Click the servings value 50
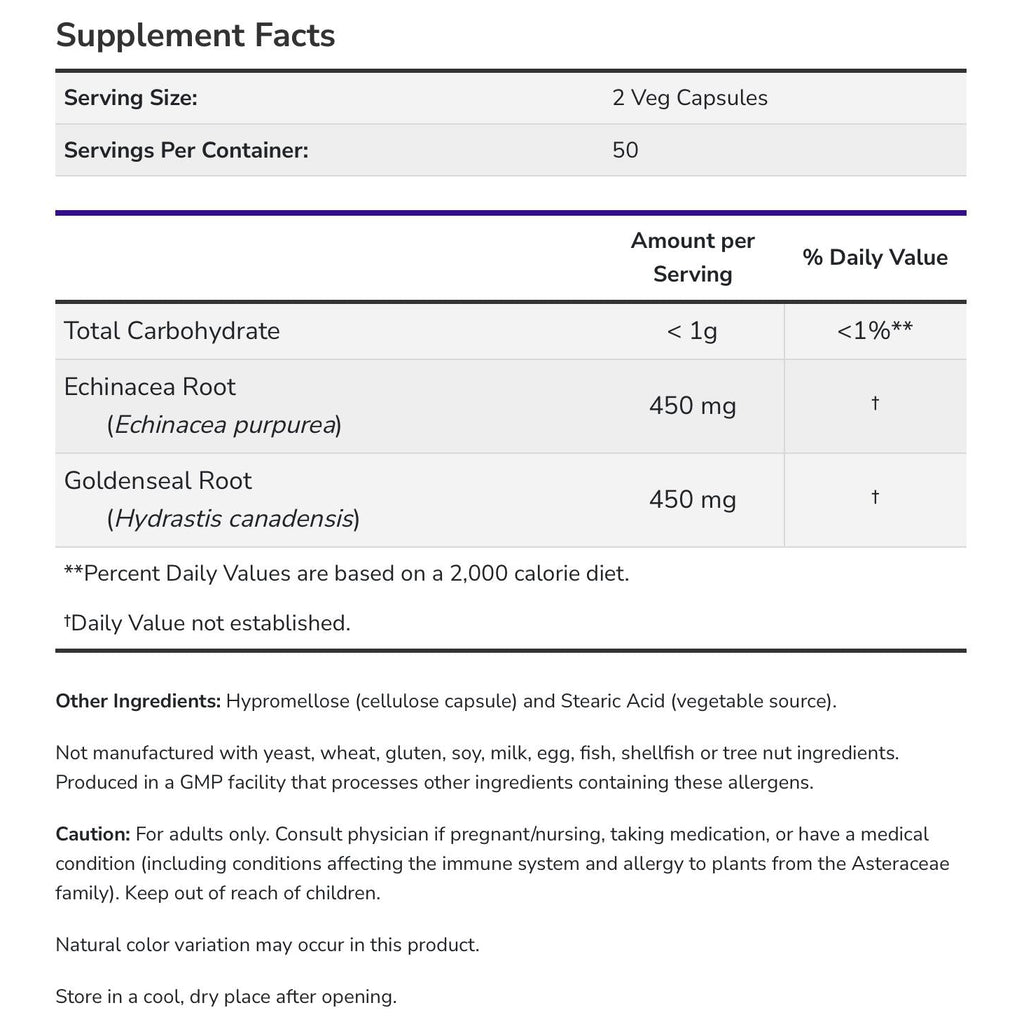This screenshot has width=1024, height=1024. [x=625, y=150]
